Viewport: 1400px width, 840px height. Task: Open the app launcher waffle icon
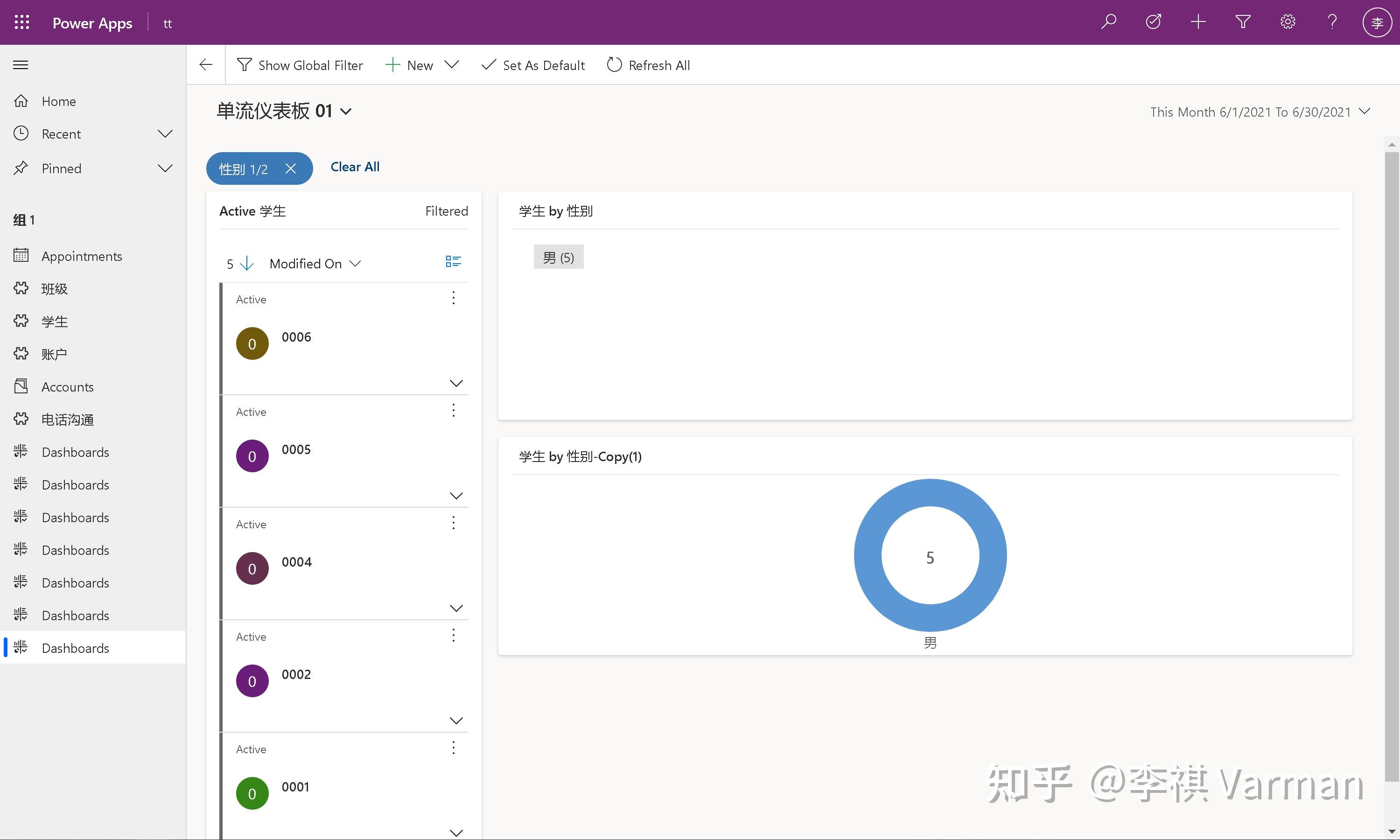pos(21,23)
